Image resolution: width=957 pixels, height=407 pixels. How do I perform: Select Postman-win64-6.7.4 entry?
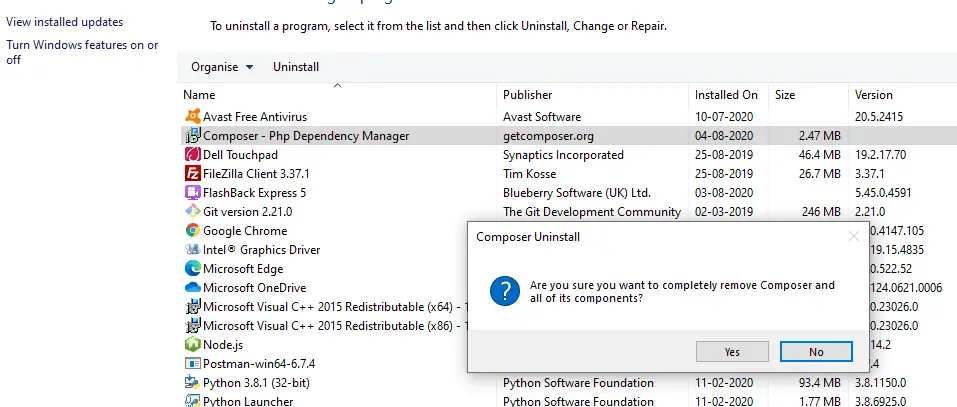259,364
